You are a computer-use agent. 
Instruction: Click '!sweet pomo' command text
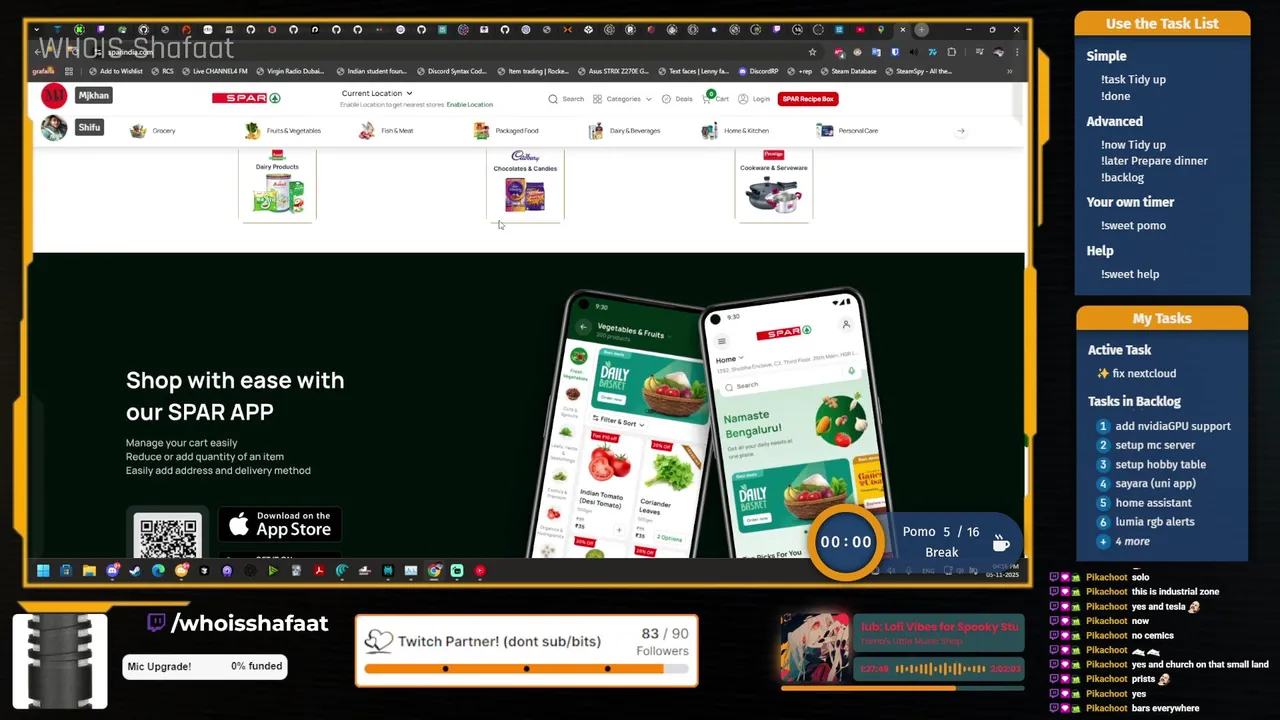[1133, 225]
